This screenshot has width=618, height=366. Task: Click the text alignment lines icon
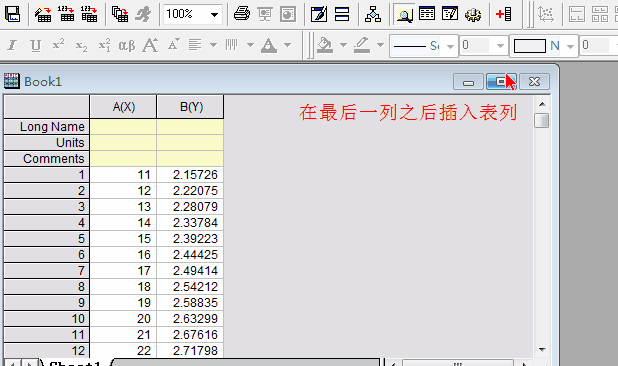point(195,45)
